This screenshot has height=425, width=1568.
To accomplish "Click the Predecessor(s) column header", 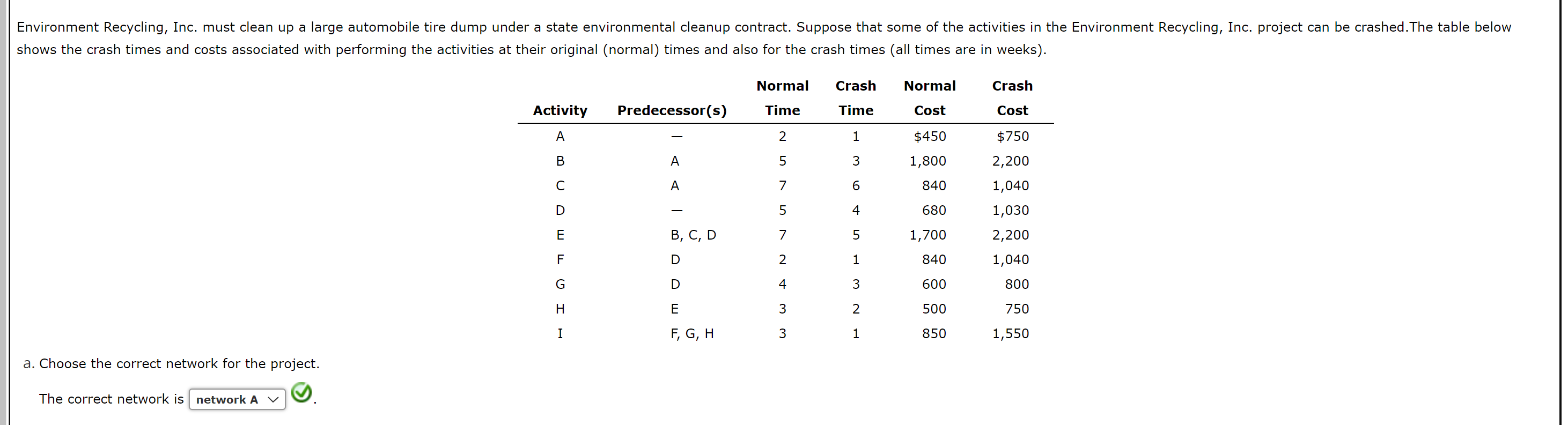I will coord(673,110).
